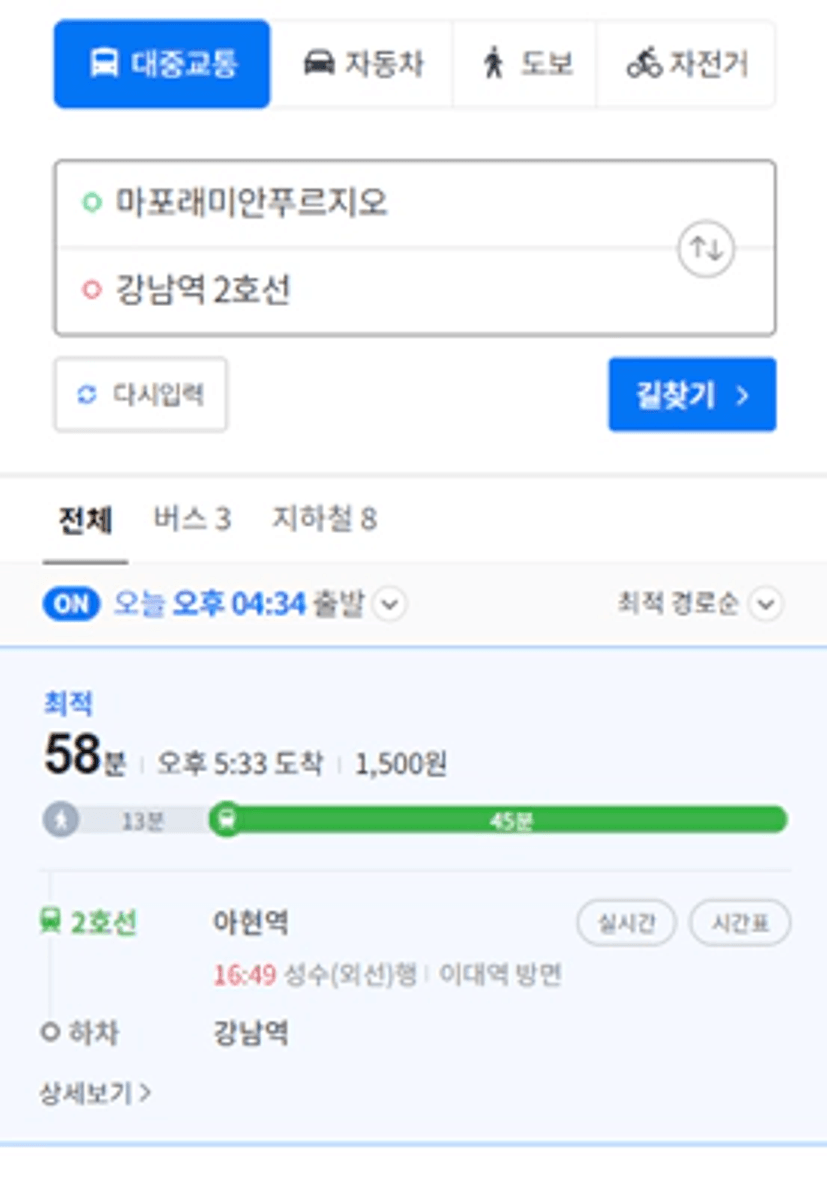827x1185 pixels.
Task: Click the 다시입력 refresh icon
Action: [87, 395]
